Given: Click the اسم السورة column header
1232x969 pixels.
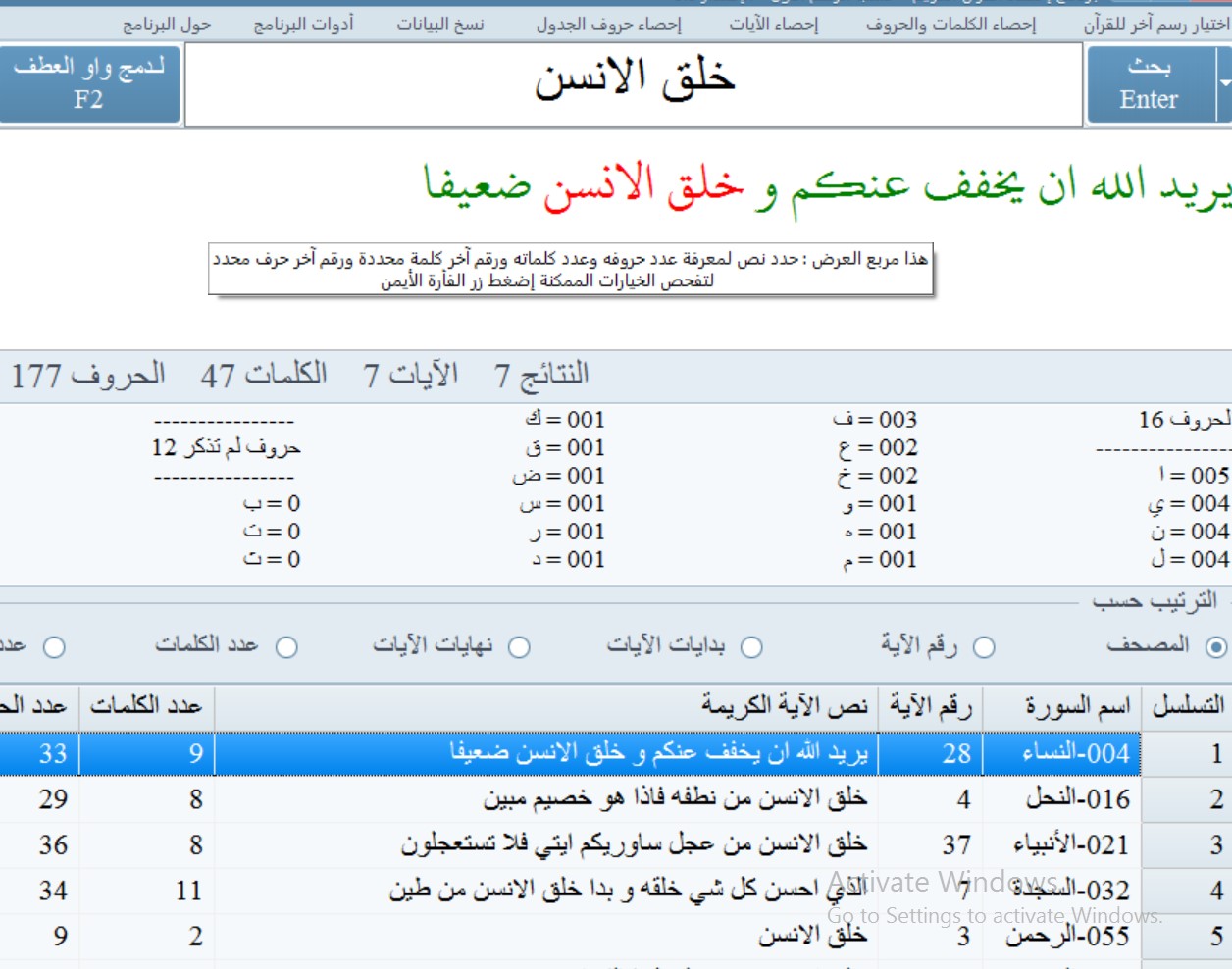Looking at the screenshot, I should pos(1062,706).
